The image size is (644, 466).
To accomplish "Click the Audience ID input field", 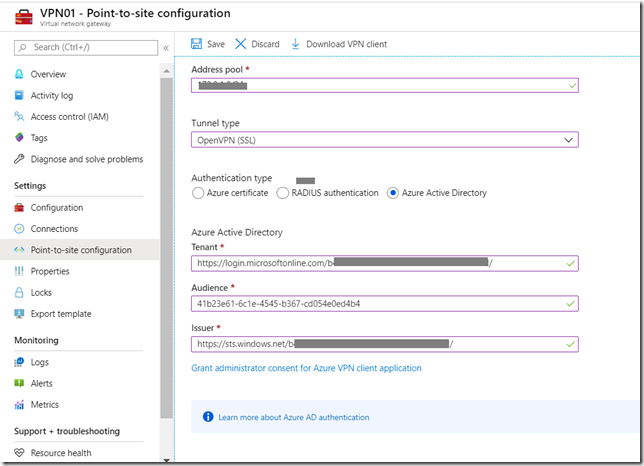I will coord(385,303).
